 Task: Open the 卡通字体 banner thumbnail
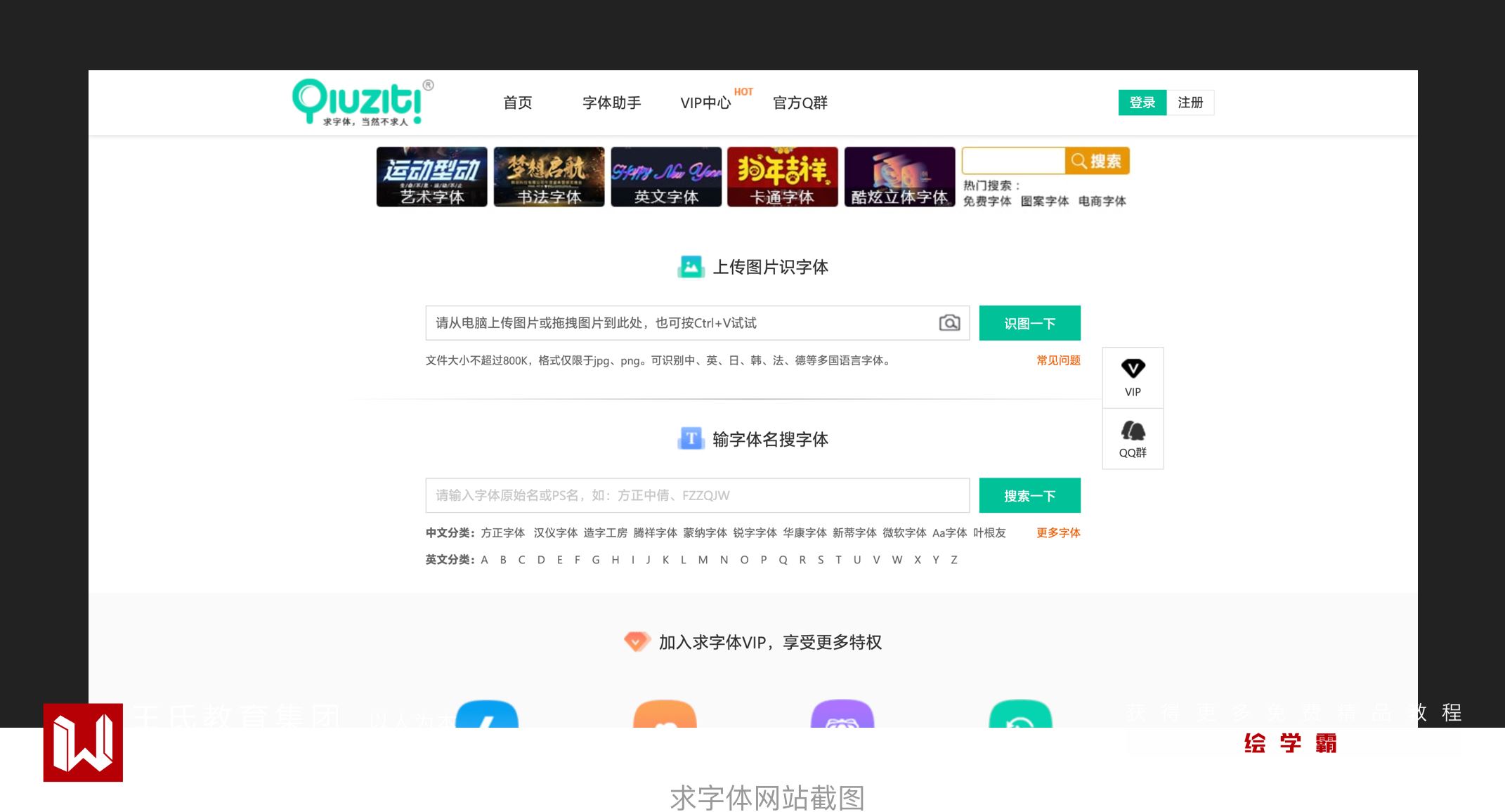click(782, 176)
